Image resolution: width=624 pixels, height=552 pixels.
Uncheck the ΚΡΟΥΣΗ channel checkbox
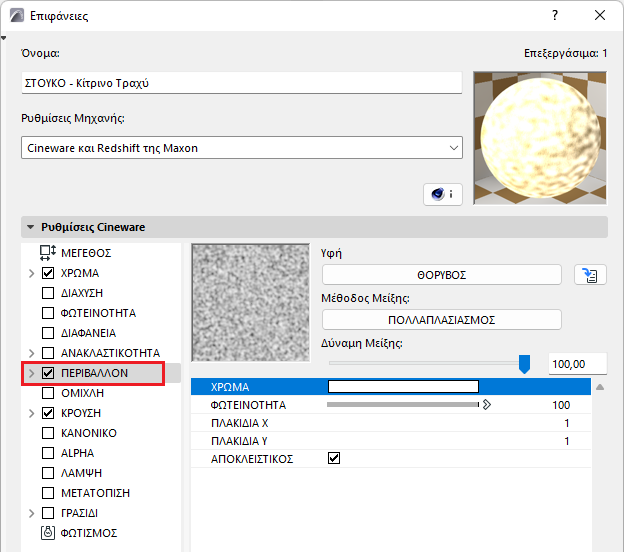(x=48, y=413)
